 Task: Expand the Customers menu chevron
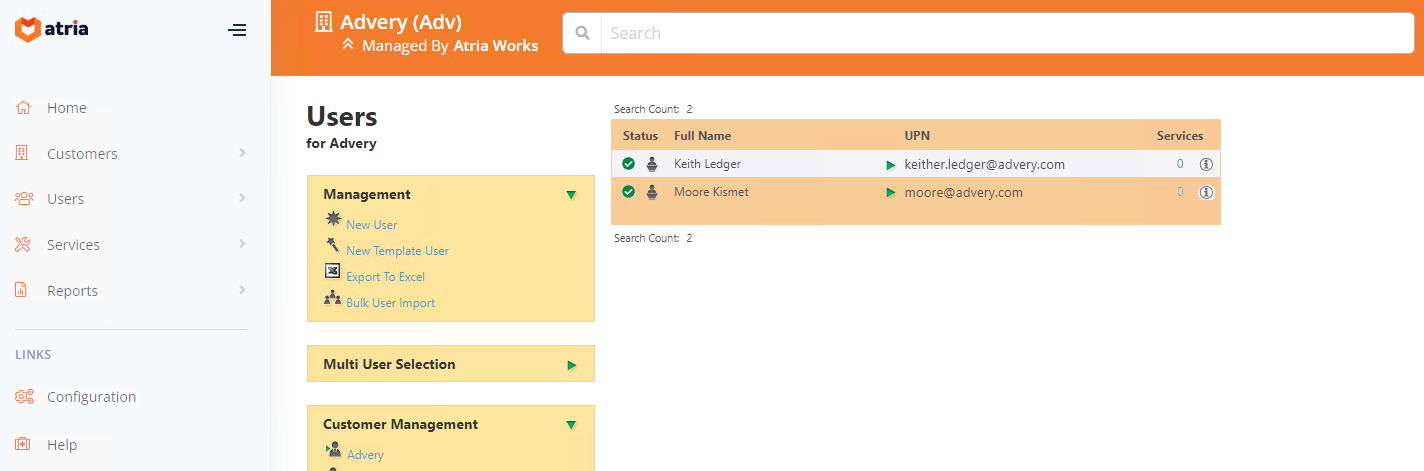pos(242,153)
